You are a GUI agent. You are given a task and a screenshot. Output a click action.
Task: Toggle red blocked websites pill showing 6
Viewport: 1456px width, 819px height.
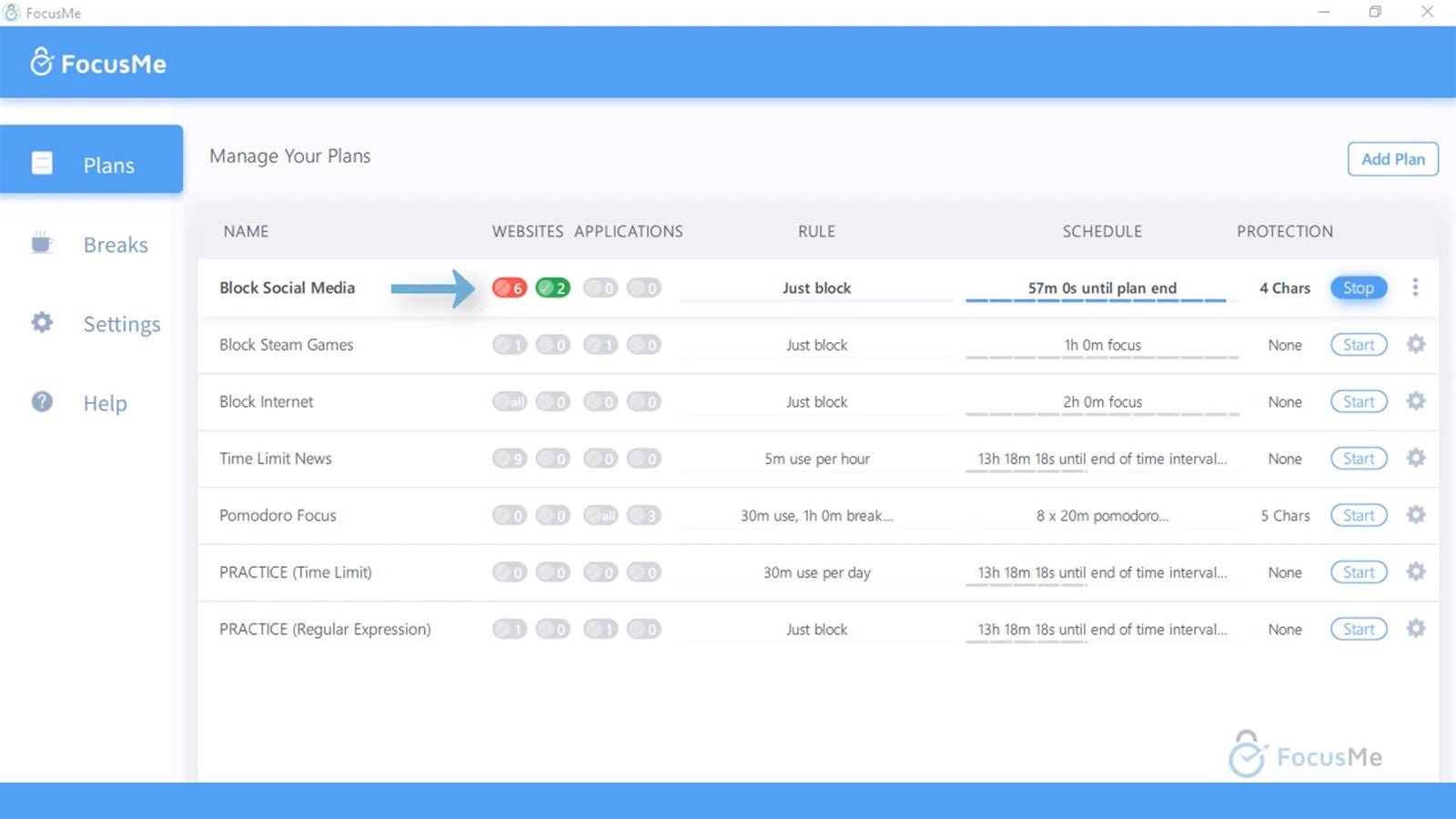pos(510,288)
